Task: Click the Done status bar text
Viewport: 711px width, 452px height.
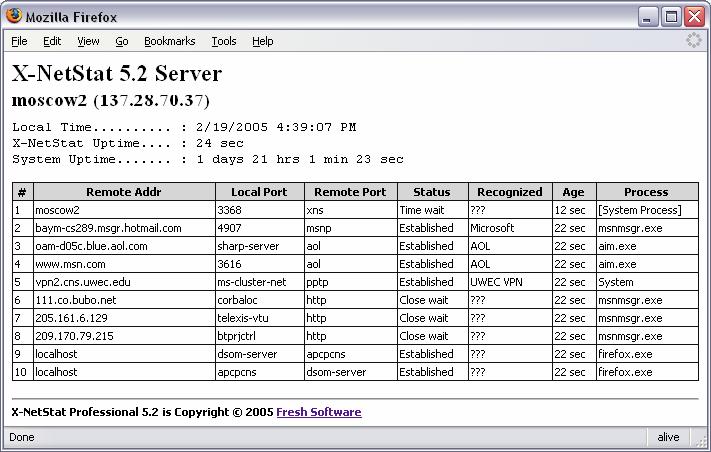Action: [22, 437]
